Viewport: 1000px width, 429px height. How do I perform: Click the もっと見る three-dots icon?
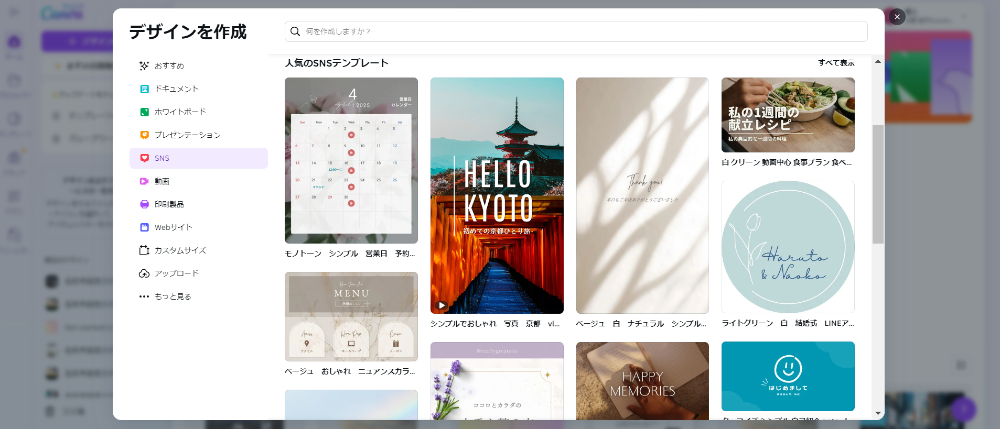coord(144,296)
